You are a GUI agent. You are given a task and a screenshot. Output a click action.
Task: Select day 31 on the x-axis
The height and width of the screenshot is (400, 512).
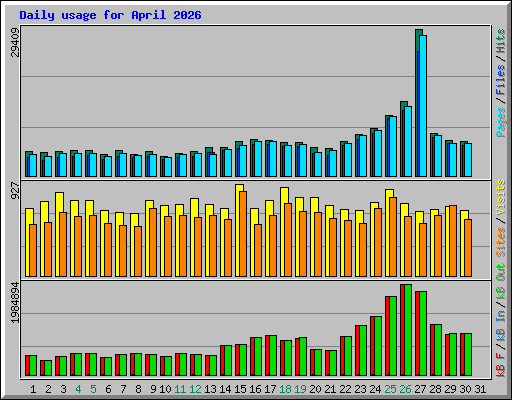point(480,389)
